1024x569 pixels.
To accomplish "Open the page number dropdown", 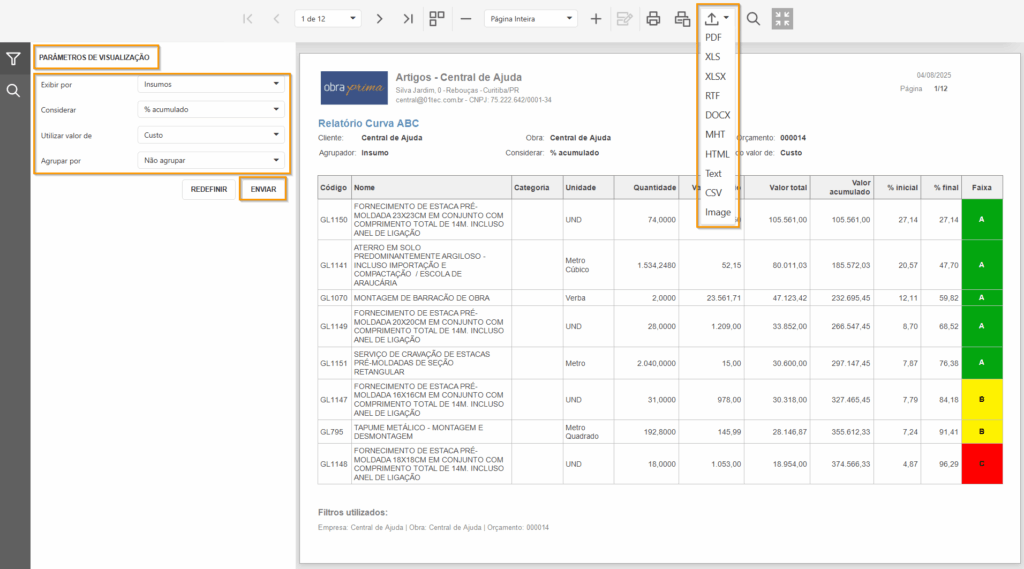I will [328, 19].
